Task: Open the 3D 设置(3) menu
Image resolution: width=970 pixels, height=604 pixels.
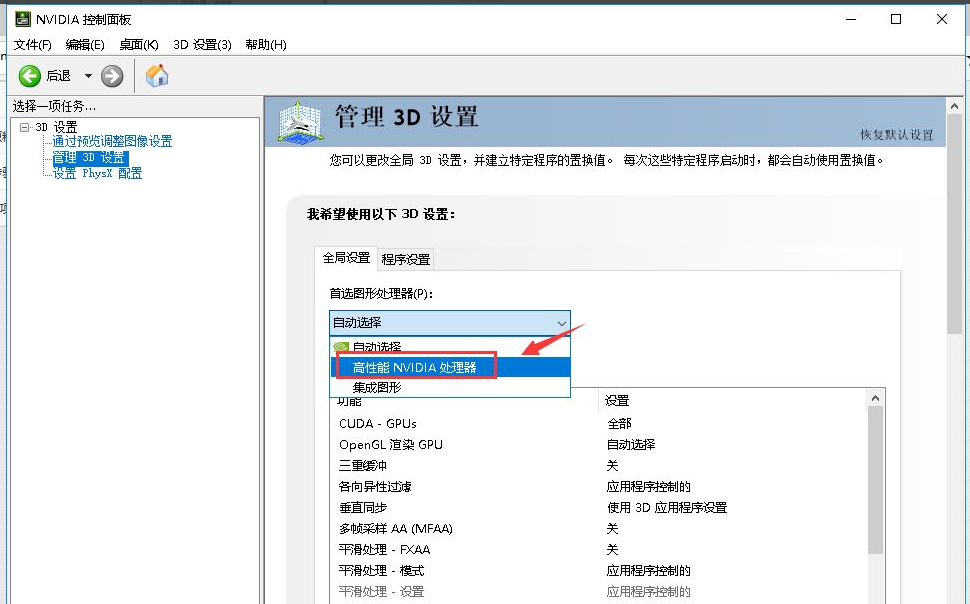Action: click(202, 45)
